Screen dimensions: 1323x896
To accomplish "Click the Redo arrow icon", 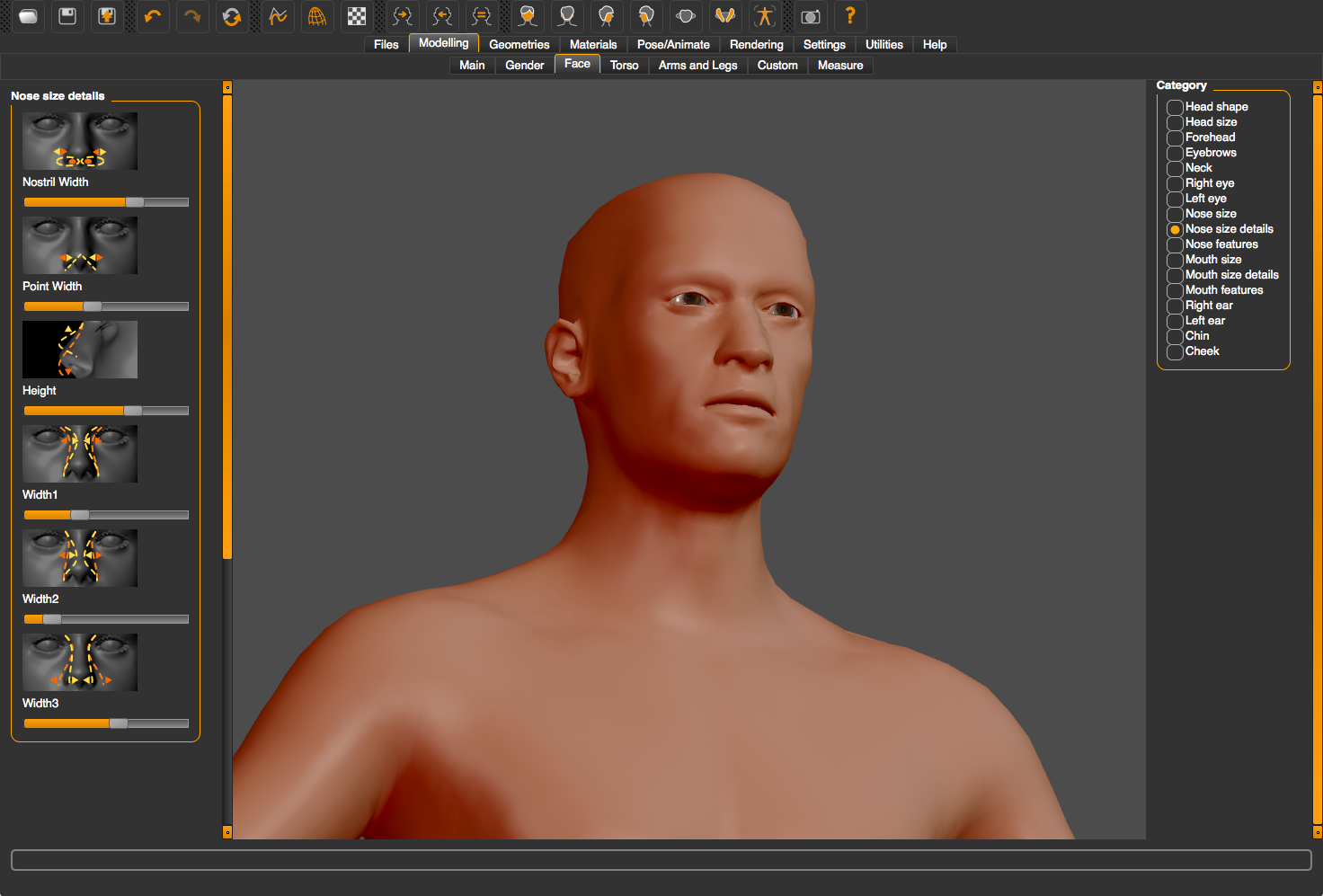I will coord(192,16).
